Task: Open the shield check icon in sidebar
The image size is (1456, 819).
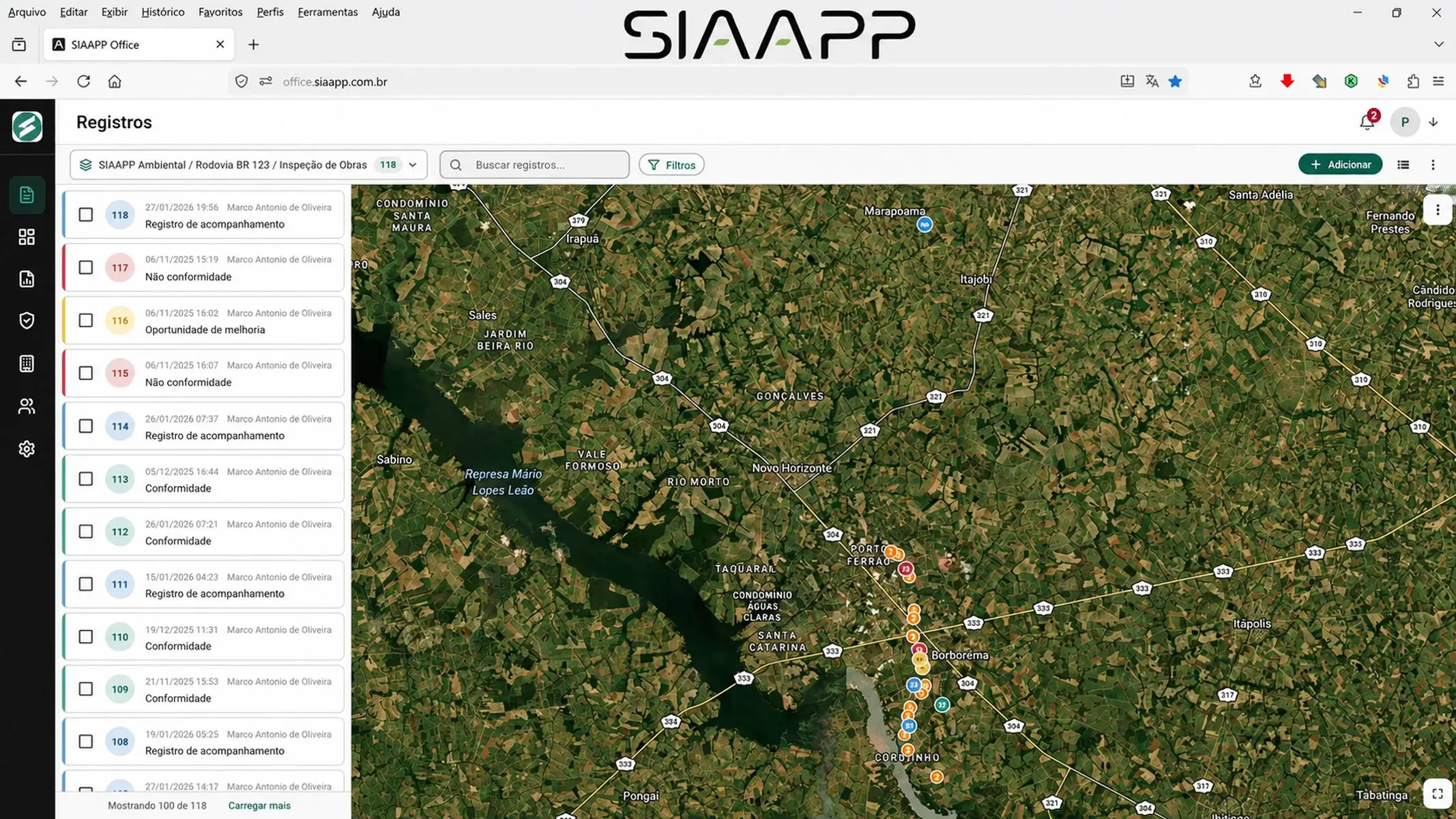Action: point(27,321)
